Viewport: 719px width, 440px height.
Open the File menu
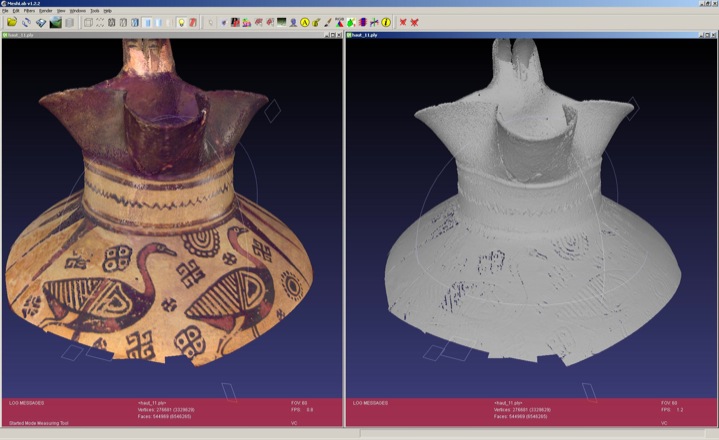(5, 11)
